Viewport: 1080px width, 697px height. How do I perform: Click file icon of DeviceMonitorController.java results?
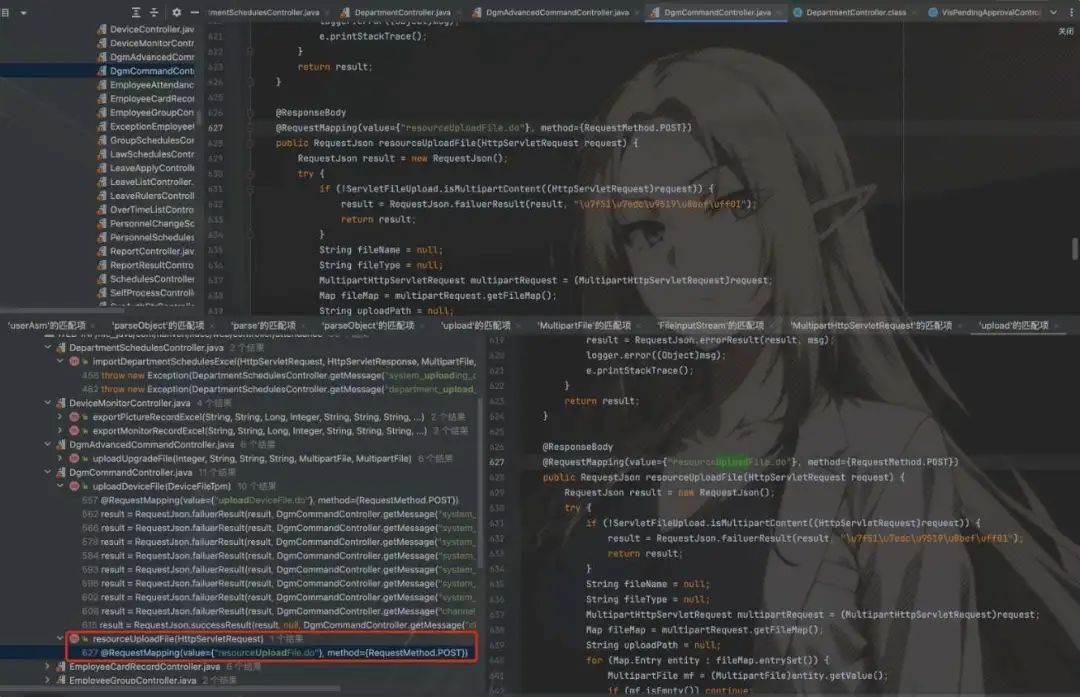click(61, 403)
